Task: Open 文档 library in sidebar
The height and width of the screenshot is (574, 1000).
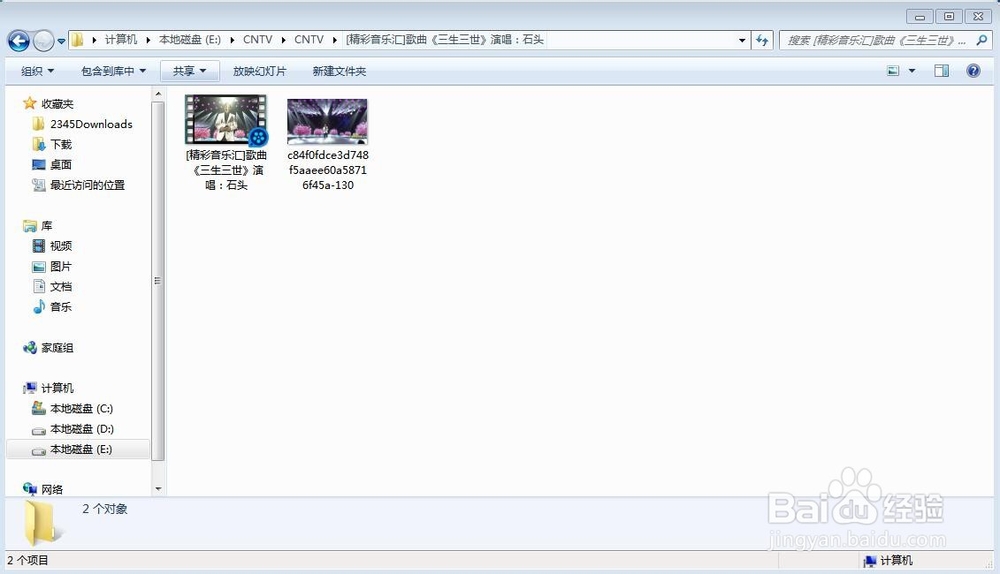Action: (x=52, y=286)
